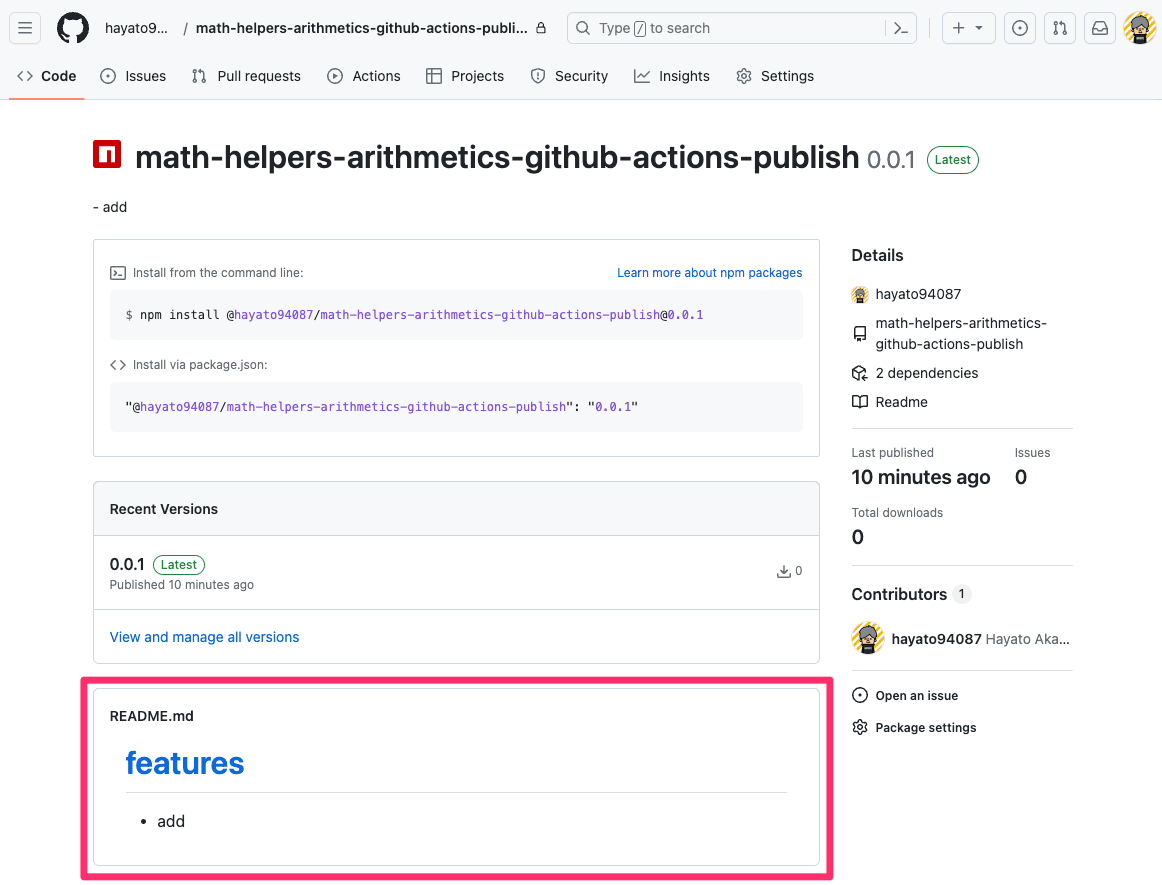Click the dependencies package icon
Screen dimensions: 1162x885
860,373
